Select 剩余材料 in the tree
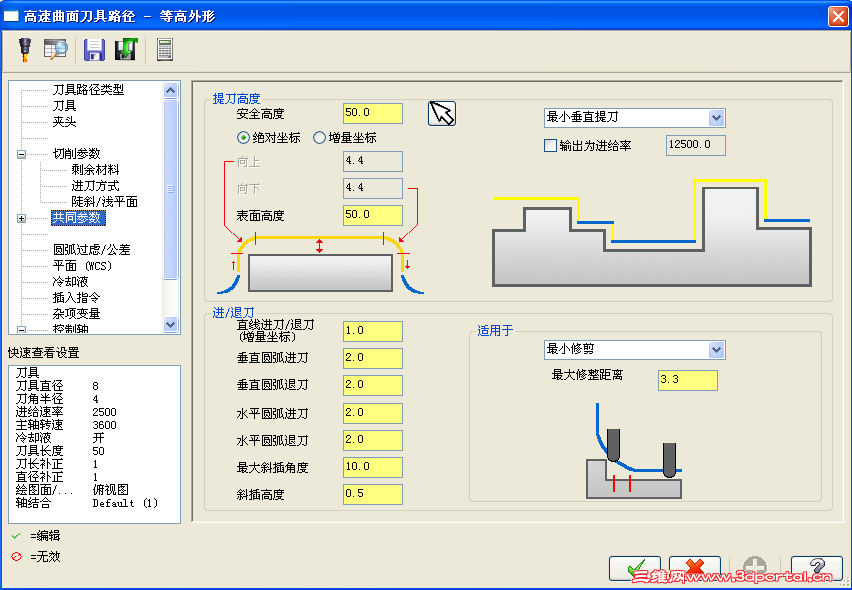 click(x=95, y=170)
